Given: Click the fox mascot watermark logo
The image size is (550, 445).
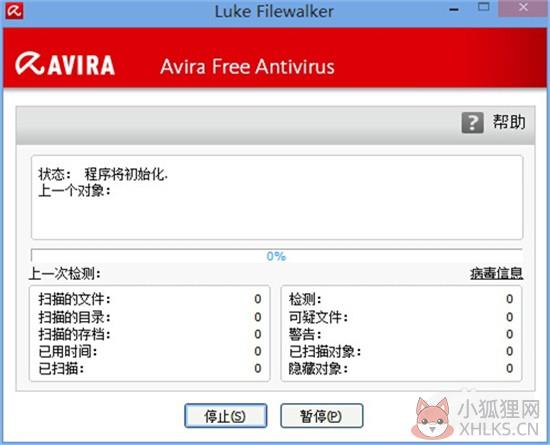Looking at the screenshot, I should point(432,417).
